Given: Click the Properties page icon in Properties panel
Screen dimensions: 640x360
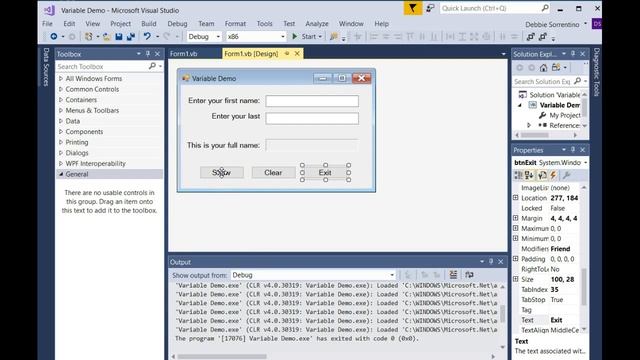Looking at the screenshot, I should point(542,176).
